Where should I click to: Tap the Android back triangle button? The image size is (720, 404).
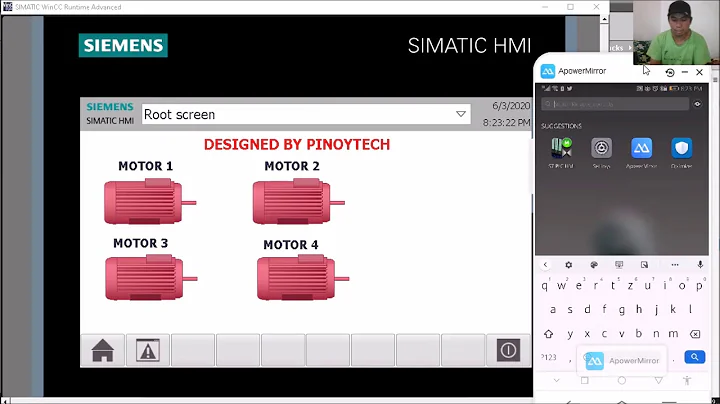coord(658,381)
